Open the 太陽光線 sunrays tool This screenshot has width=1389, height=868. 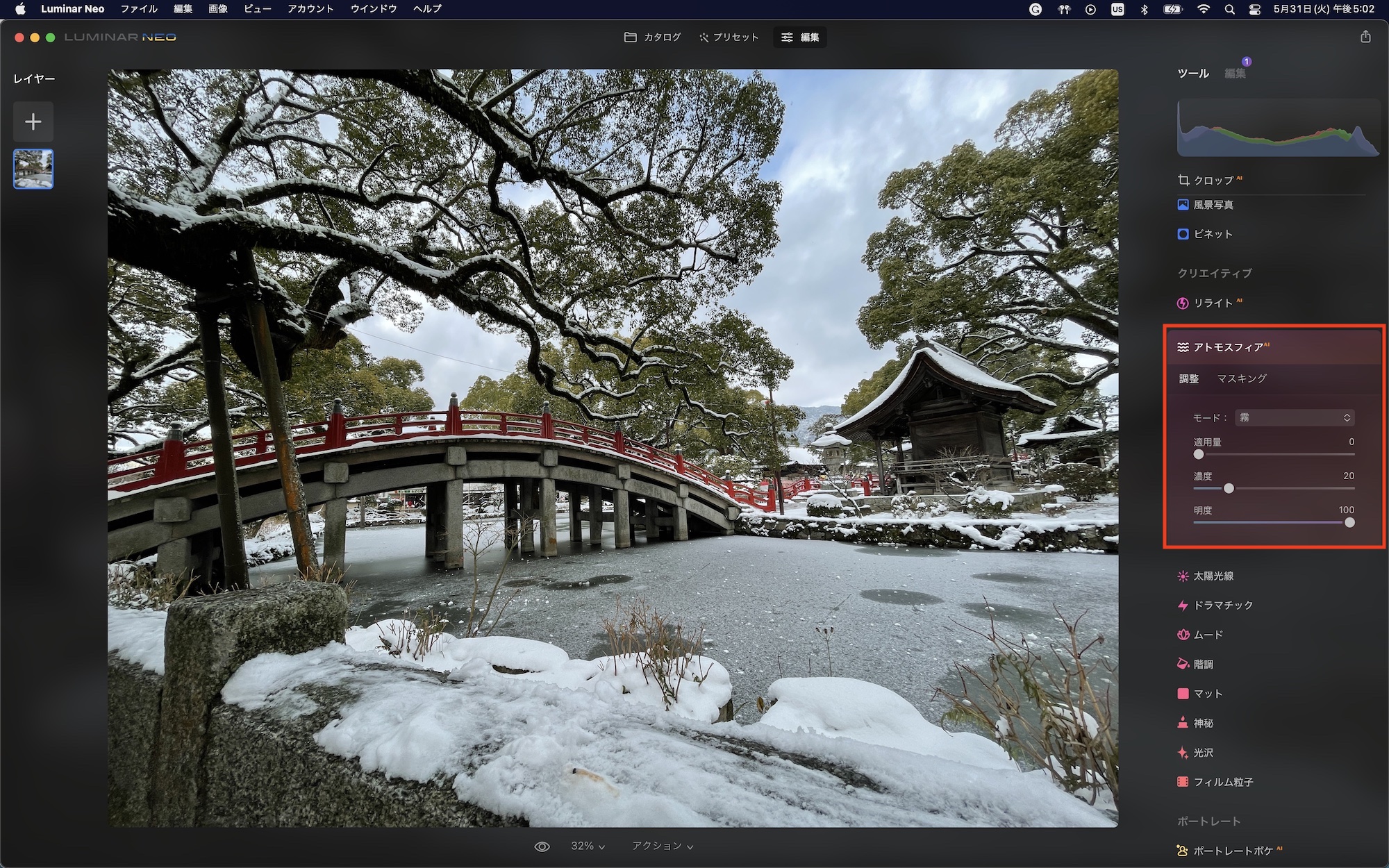(x=1213, y=576)
